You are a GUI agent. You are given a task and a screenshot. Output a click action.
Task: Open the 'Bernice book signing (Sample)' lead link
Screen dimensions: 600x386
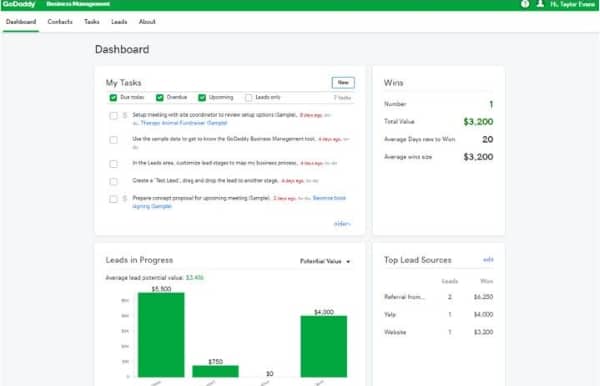[239, 202]
